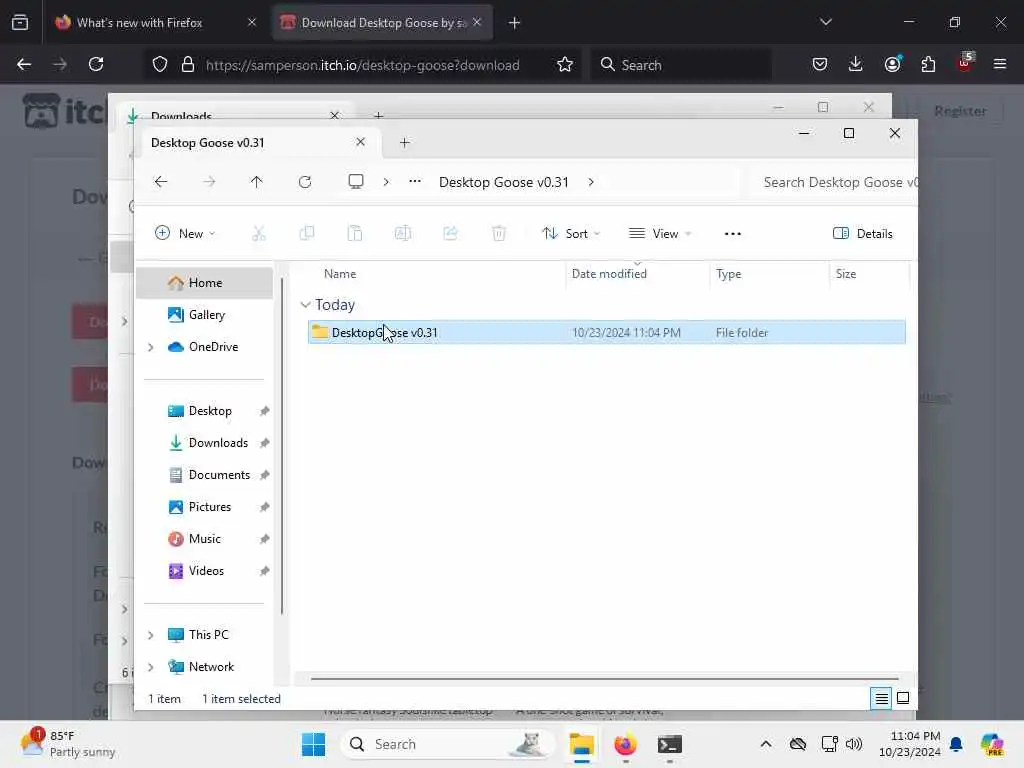Viewport: 1024px width, 768px height.
Task: Select the DesktopGoose v0.31 folder row
Action: click(607, 332)
